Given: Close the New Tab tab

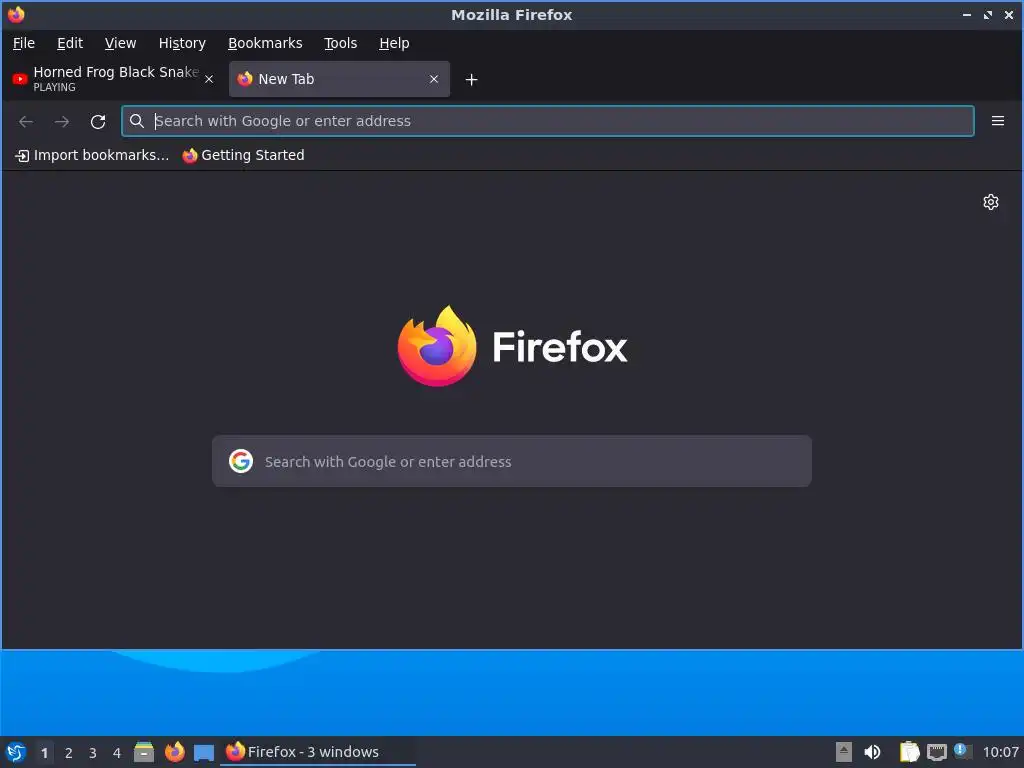Looking at the screenshot, I should [x=434, y=79].
